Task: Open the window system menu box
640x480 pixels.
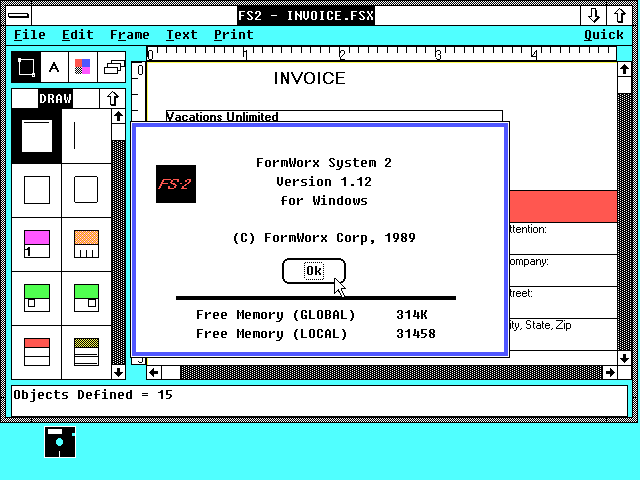Action: pyautogui.click(x=18, y=16)
